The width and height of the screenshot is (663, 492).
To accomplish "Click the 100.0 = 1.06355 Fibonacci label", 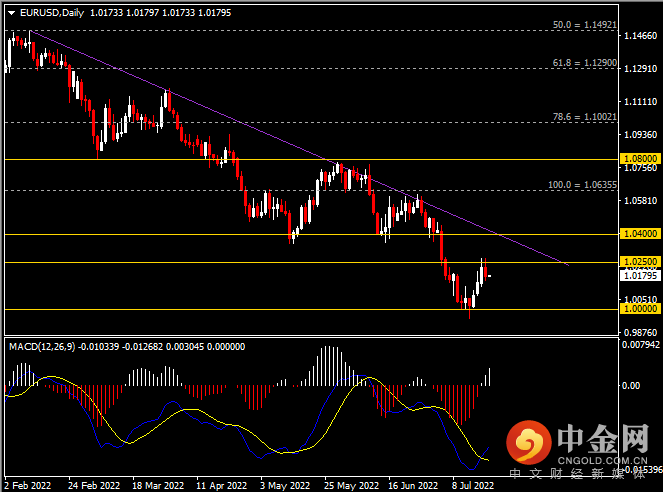I will tap(582, 185).
